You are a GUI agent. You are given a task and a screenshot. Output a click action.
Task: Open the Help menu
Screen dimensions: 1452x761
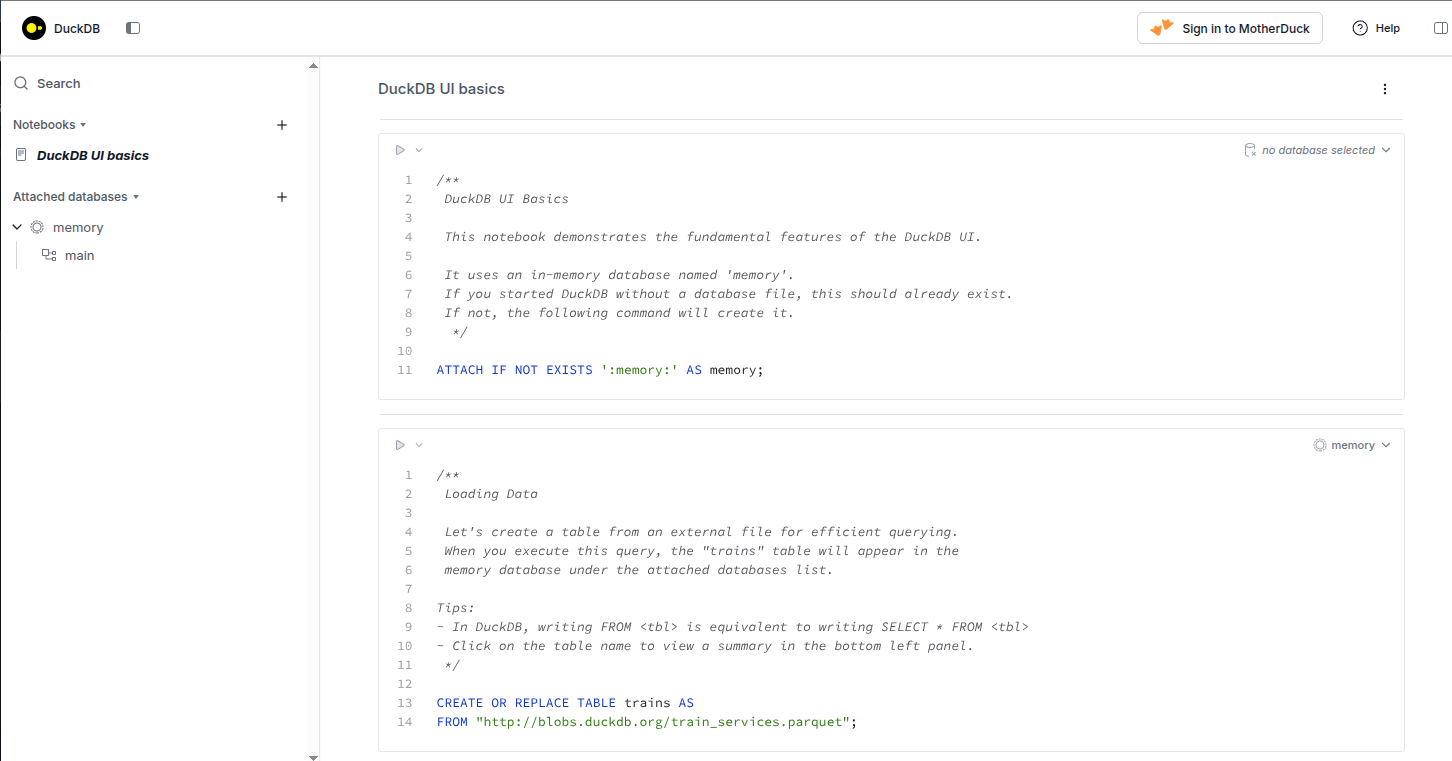(x=1376, y=28)
